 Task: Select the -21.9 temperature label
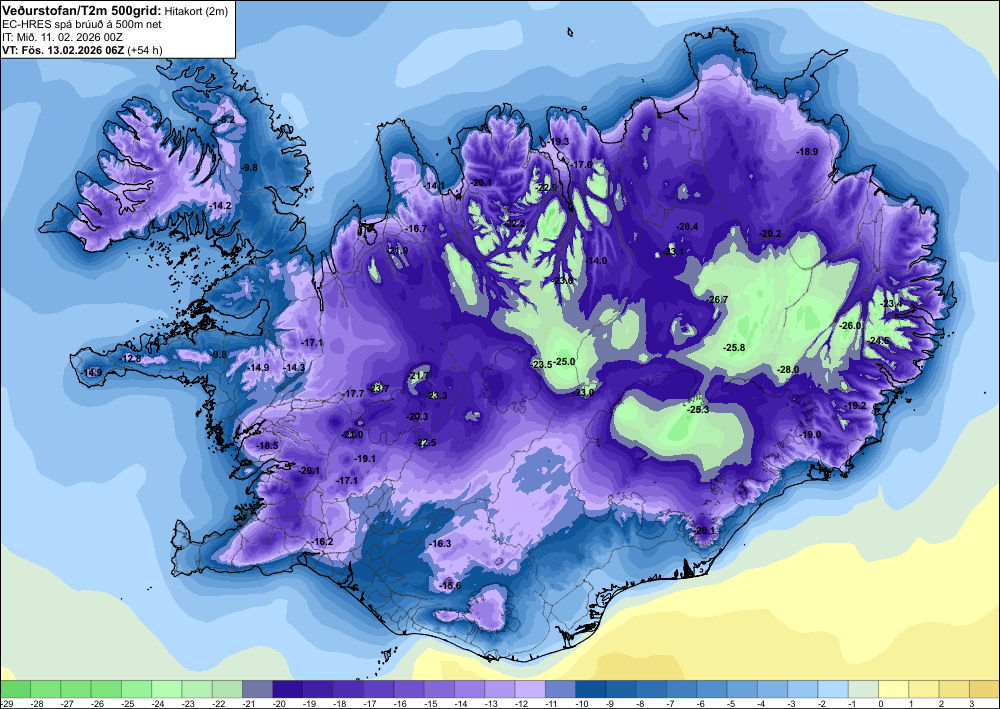pos(397,251)
